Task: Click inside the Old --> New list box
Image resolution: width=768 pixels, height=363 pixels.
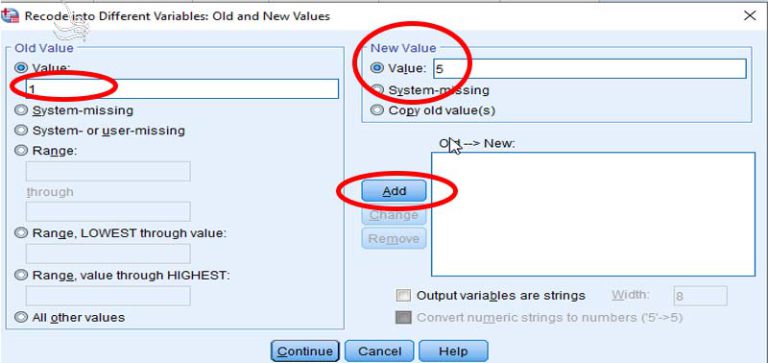Action: click(593, 214)
